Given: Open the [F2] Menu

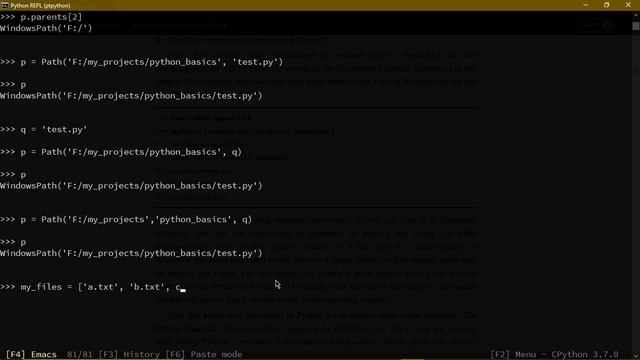Looking at the screenshot, I should coord(513,354).
